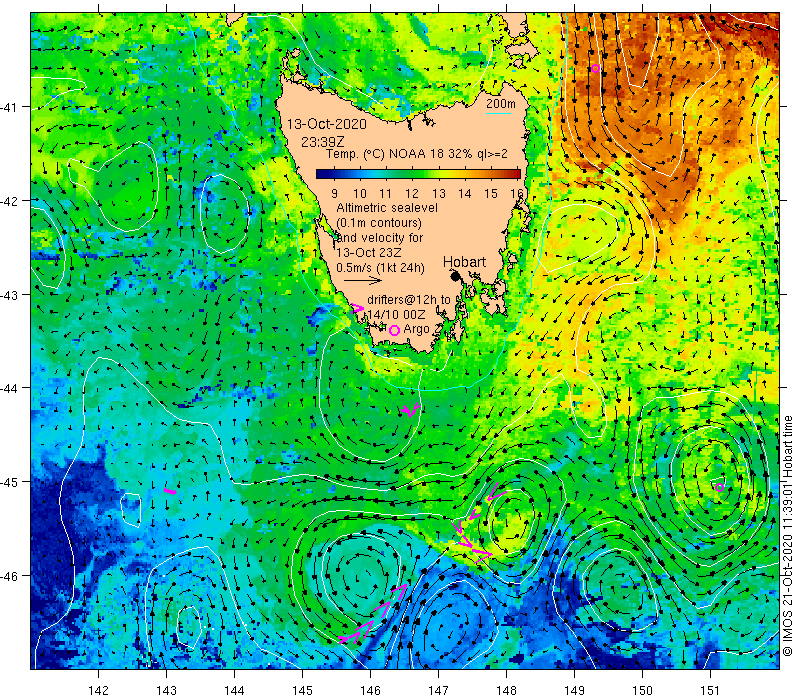
Task: Click the temperature color scale bar
Action: 418,174
